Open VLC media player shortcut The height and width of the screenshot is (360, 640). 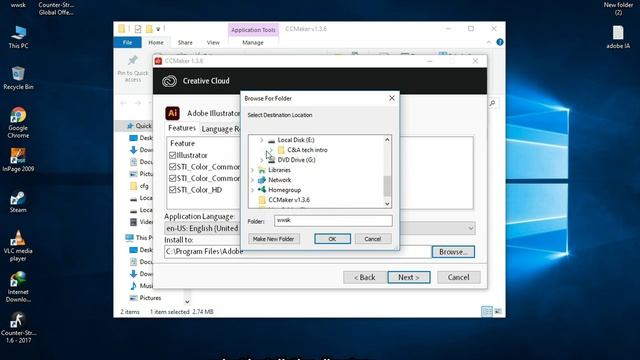(x=18, y=245)
